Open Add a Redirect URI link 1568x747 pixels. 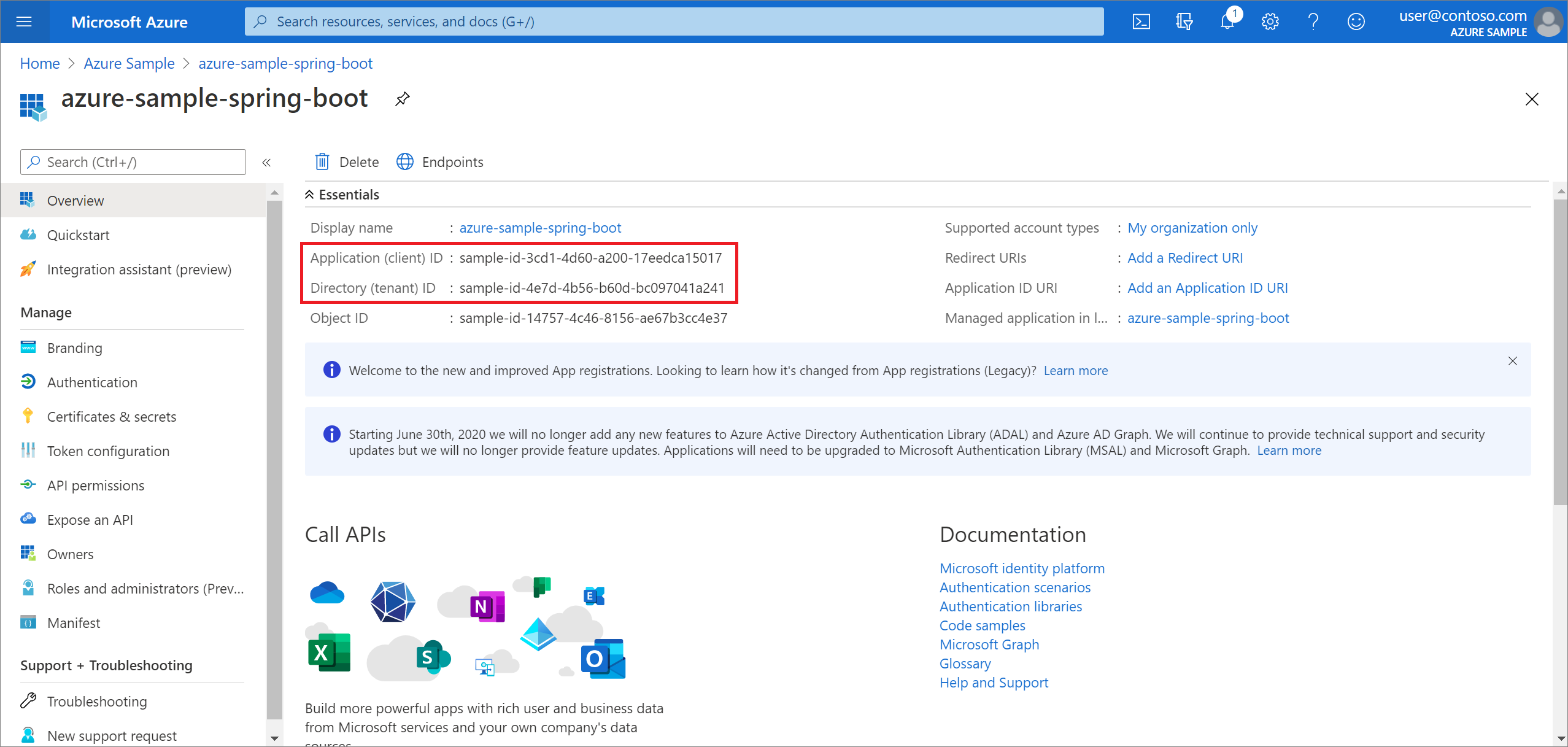1184,257
